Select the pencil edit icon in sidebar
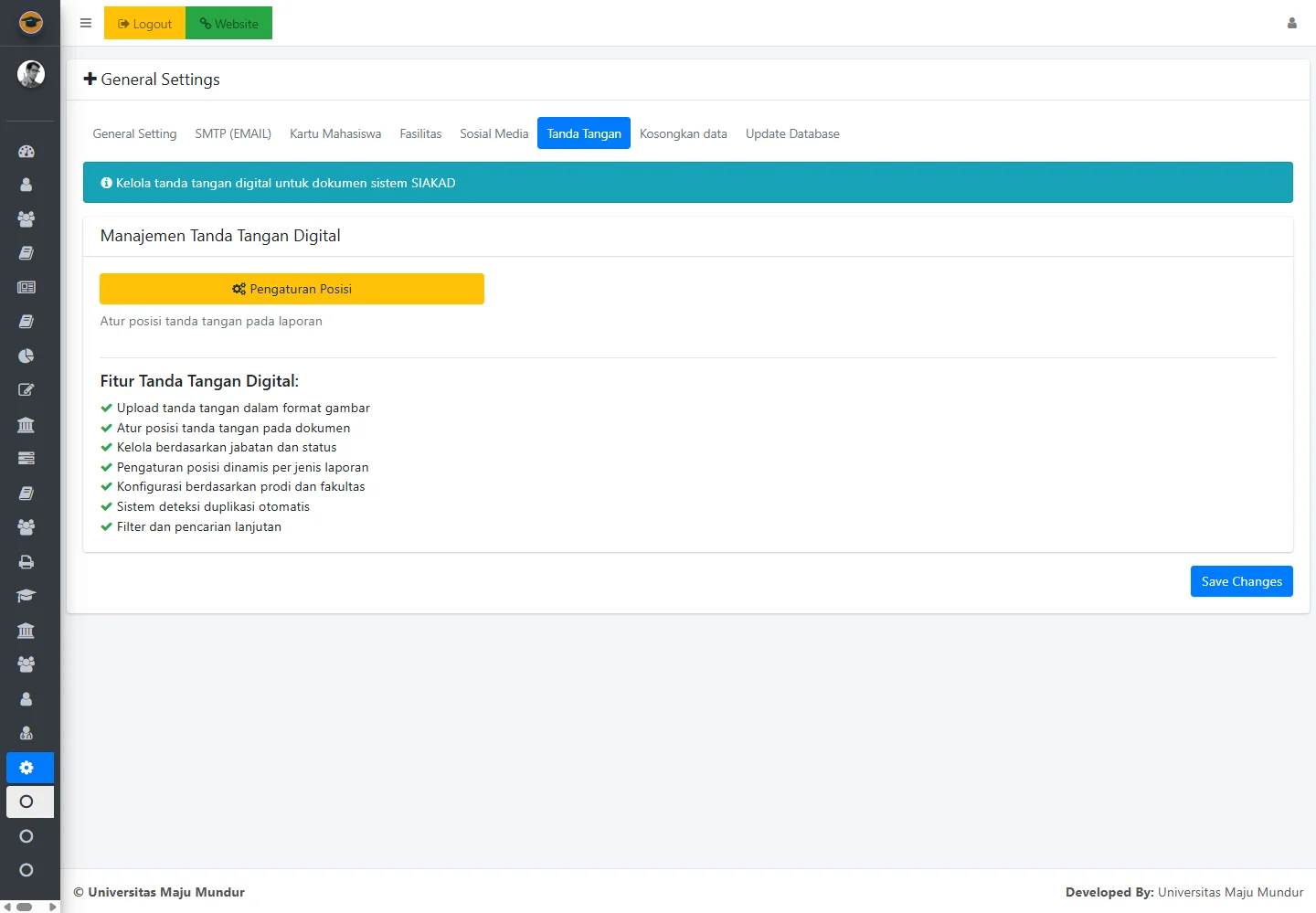The image size is (1316, 913). coord(27,390)
